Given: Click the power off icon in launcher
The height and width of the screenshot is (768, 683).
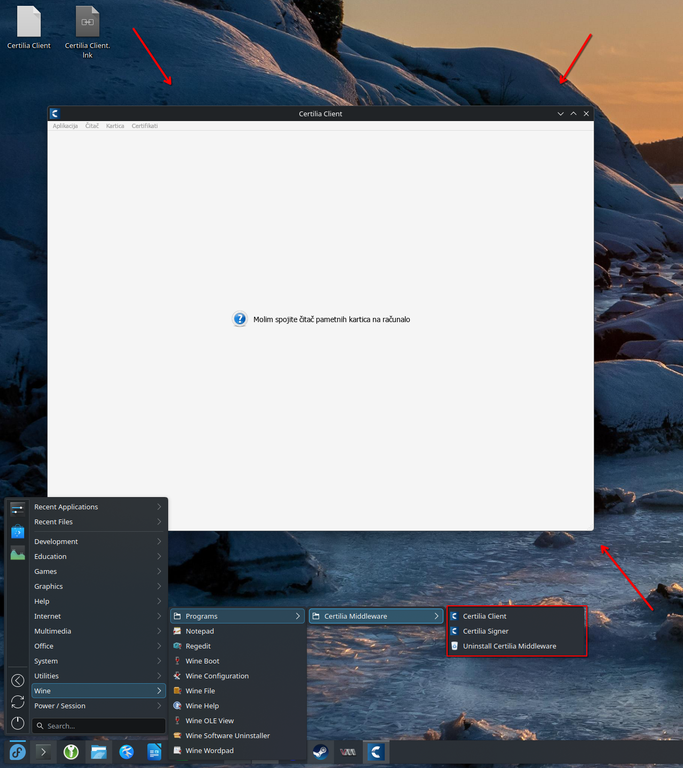Looking at the screenshot, I should click(18, 723).
